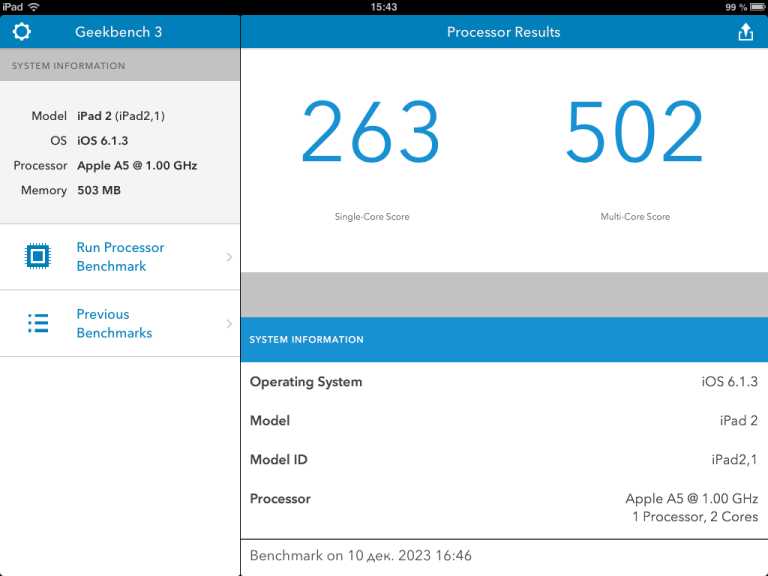This screenshot has width=768, height=576.
Task: Tap the multi-core score 502
Action: tap(635, 131)
